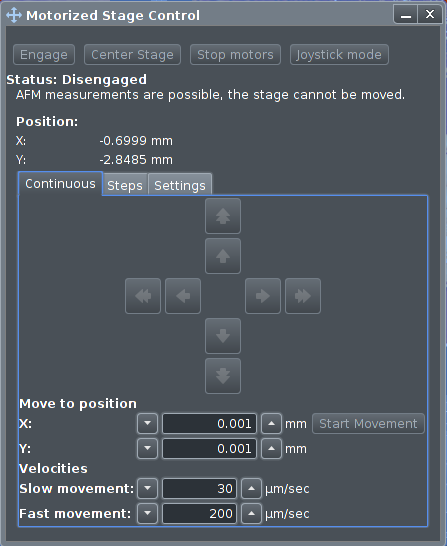
Task: Open the Settings tab
Action: point(180,185)
